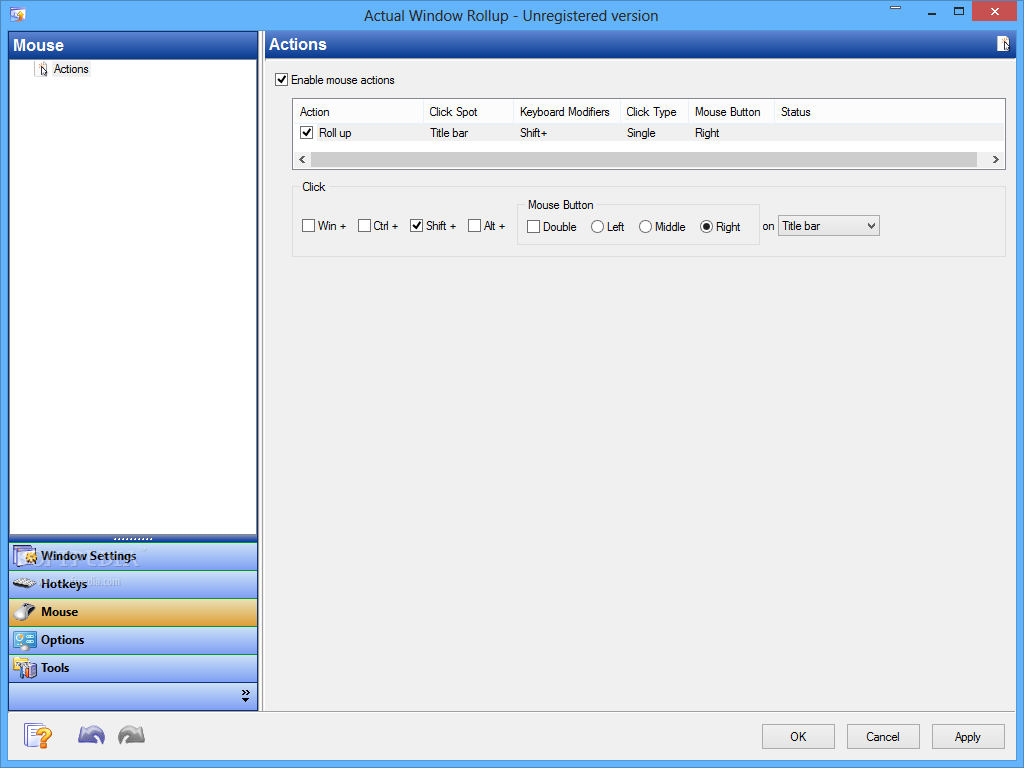This screenshot has width=1024, height=768.
Task: Click the 'Title bar' cell in Roll up row
Action: point(449,133)
